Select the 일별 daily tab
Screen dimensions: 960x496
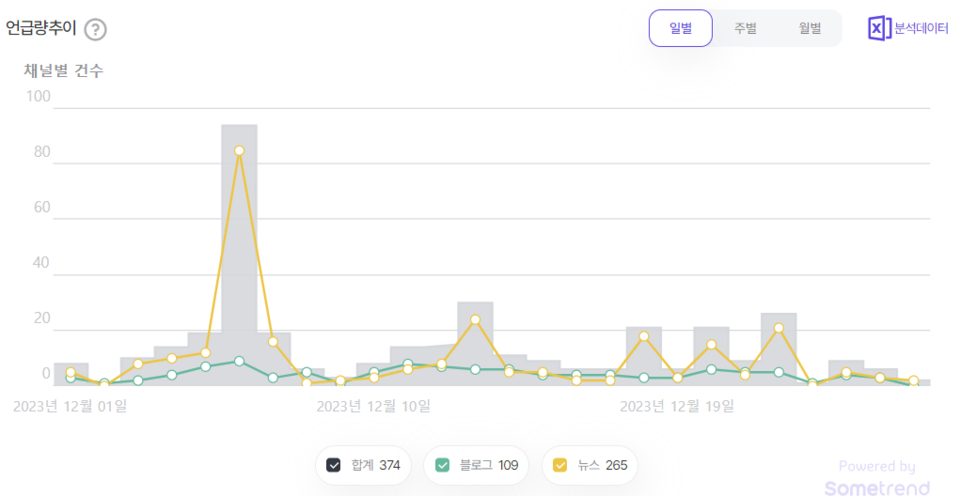680,28
